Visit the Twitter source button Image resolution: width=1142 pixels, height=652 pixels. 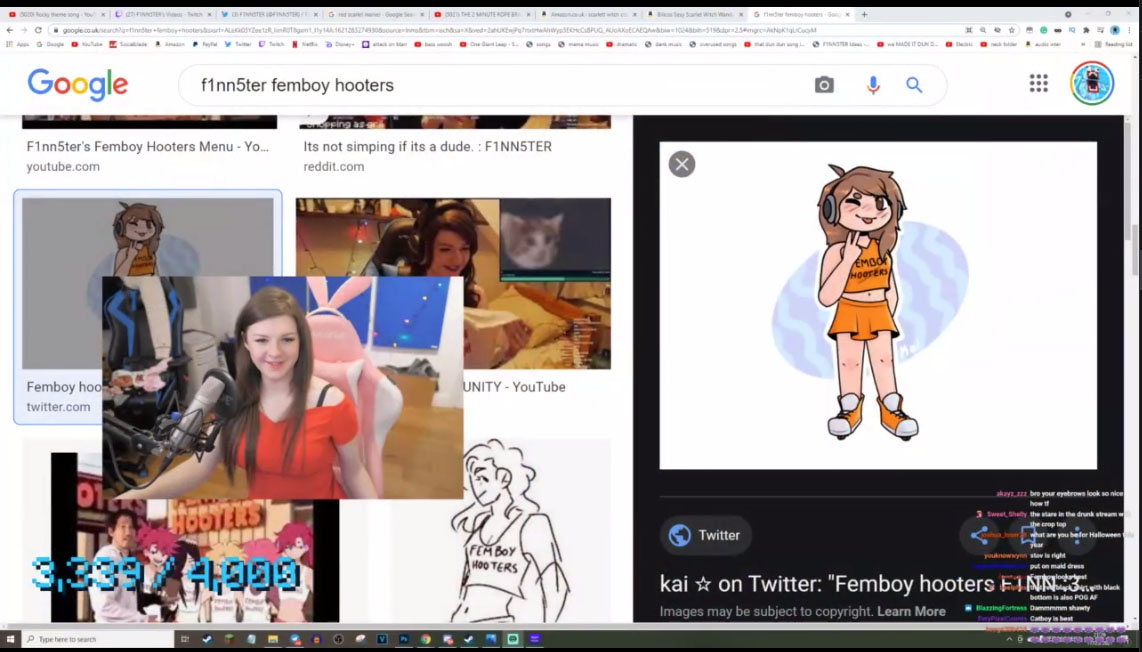tap(705, 535)
